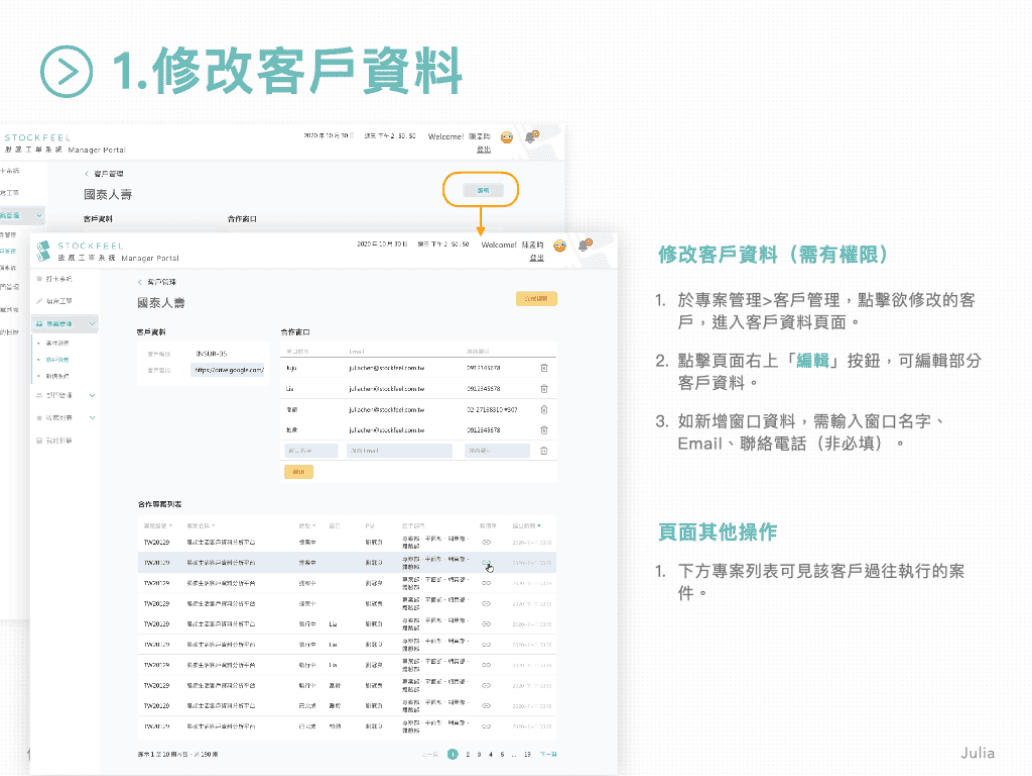Click the gray 編輯 button in the back window

[x=482, y=190]
